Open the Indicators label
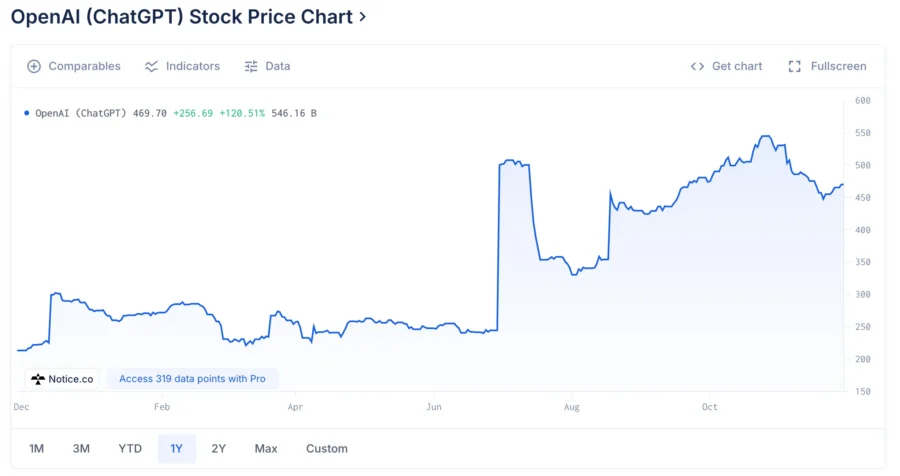Image resolution: width=900 pixels, height=476 pixels. tap(193, 67)
